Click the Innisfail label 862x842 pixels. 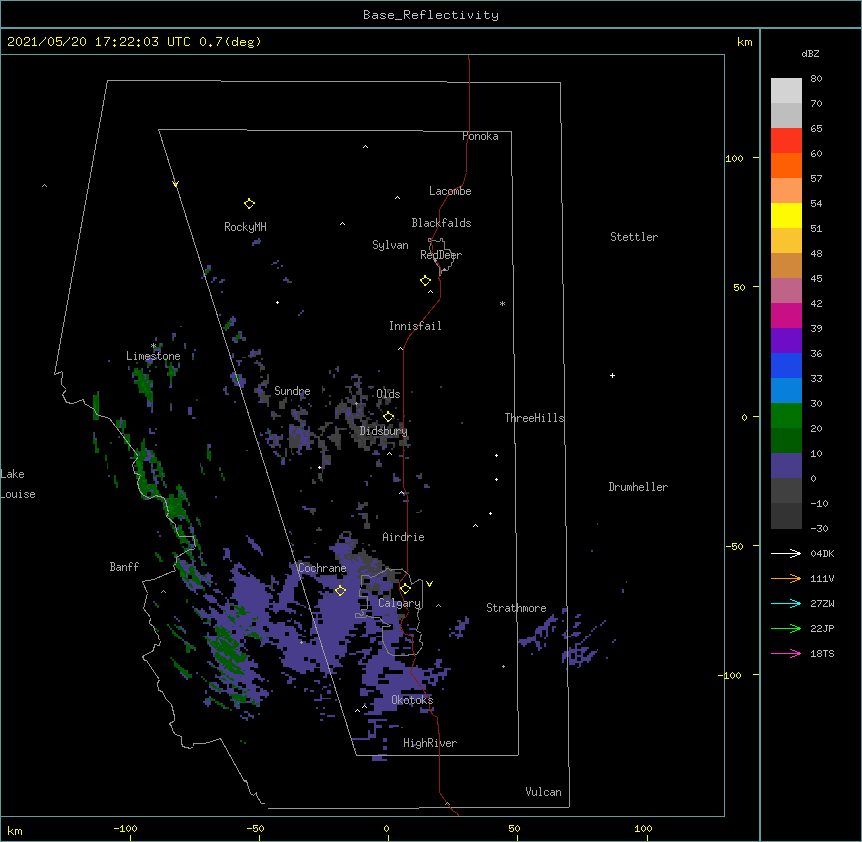pos(415,326)
